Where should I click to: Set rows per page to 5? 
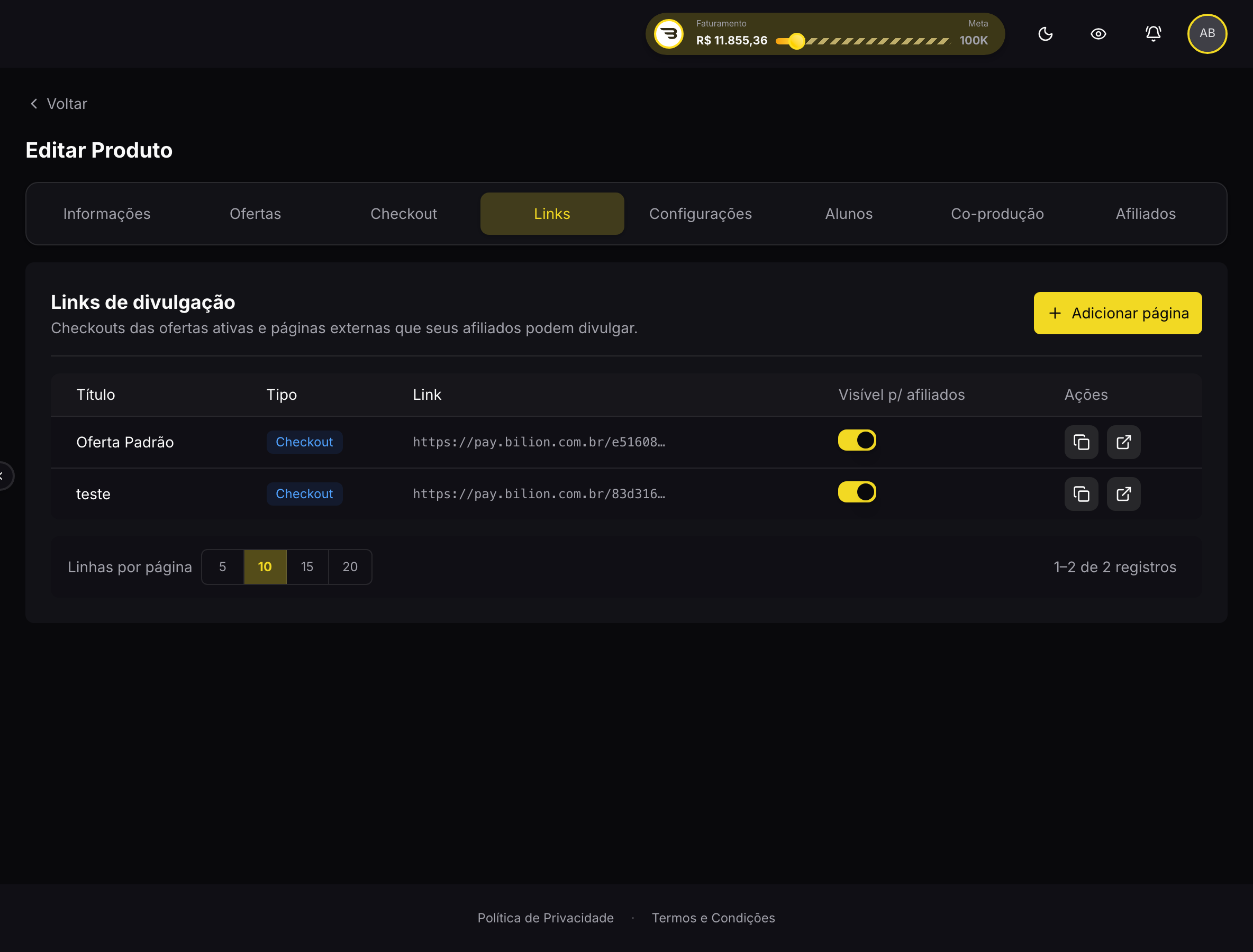point(223,566)
